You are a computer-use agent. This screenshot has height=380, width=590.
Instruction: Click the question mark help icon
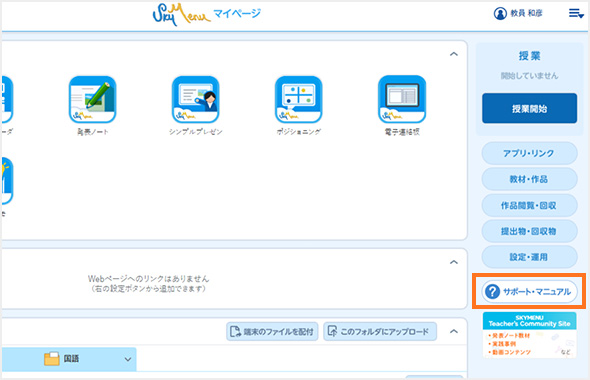point(492,291)
